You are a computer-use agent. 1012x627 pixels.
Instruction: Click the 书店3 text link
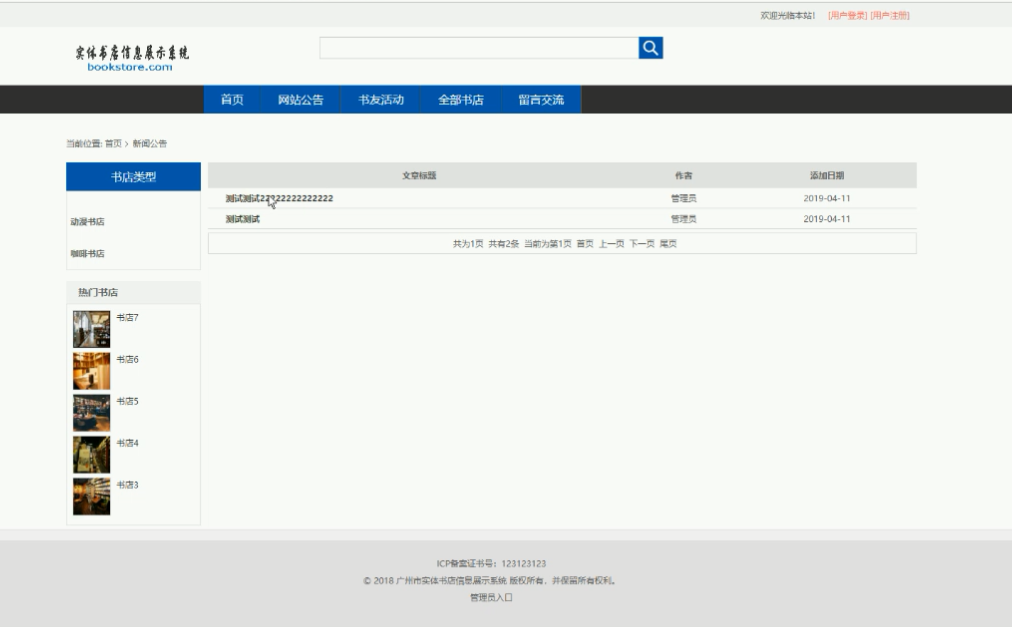pos(127,485)
